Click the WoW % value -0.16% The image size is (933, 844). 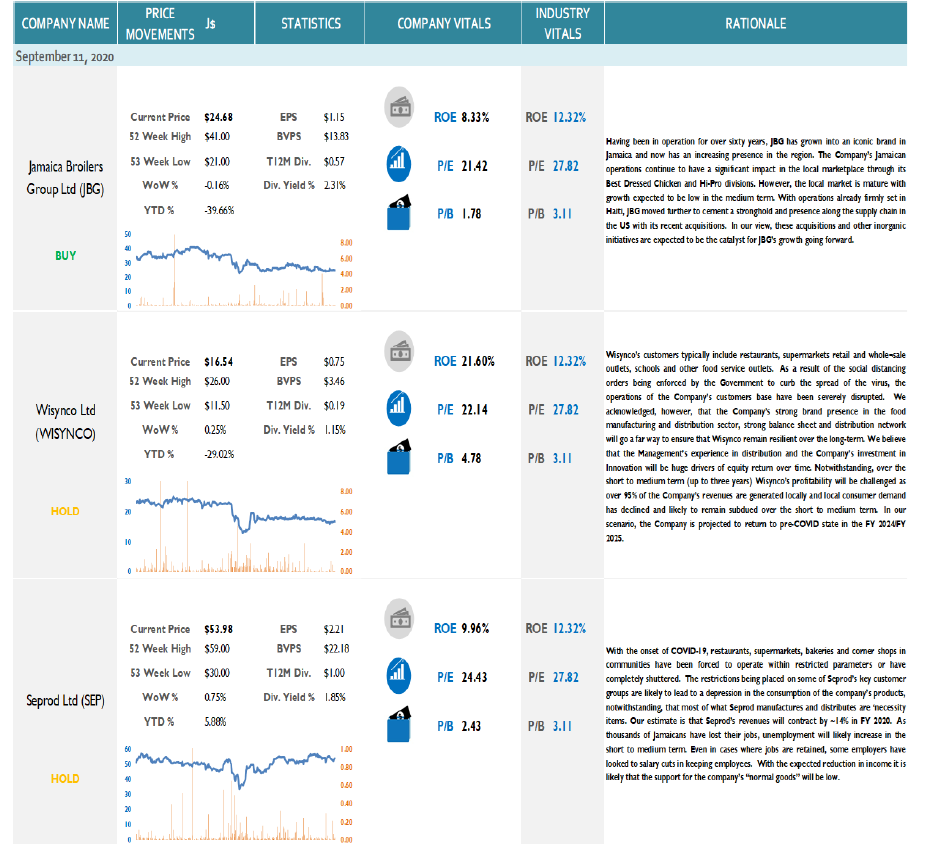pyautogui.click(x=217, y=185)
